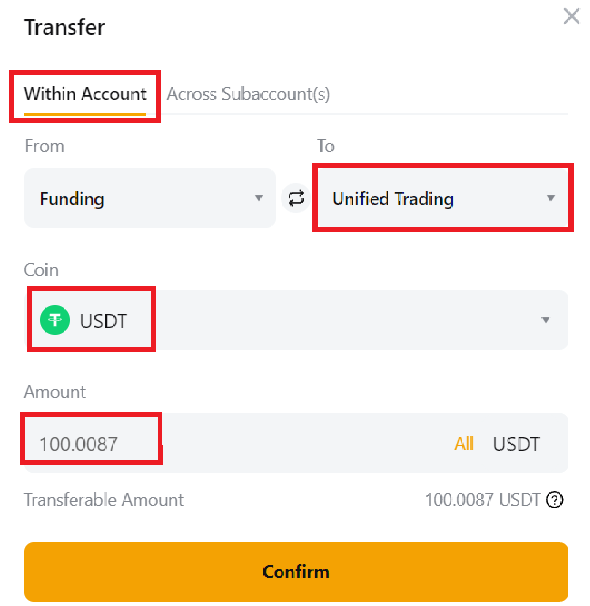Focus the Amount input showing 100.0087
The width and height of the screenshot is (590, 606).
coord(236,444)
